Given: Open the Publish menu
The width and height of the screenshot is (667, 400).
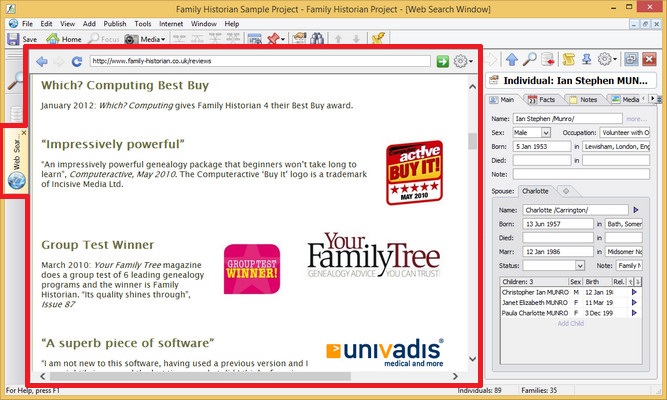Looking at the screenshot, I should point(115,24).
